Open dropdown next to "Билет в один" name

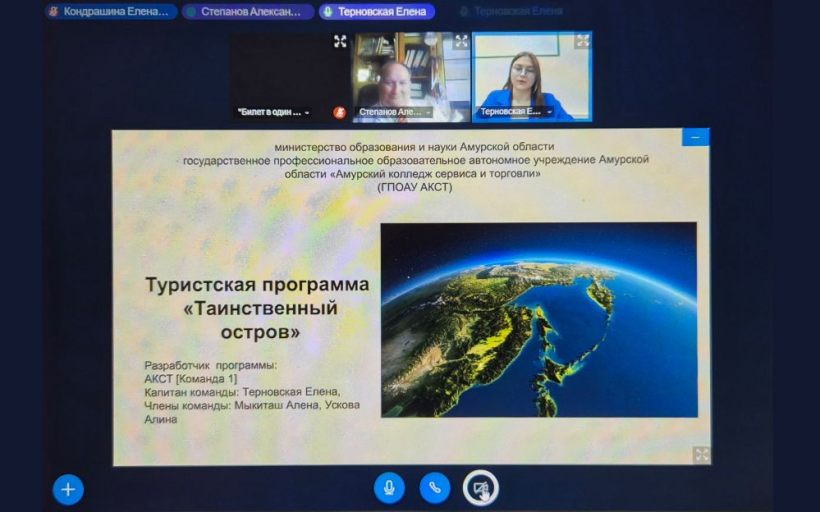(x=307, y=112)
